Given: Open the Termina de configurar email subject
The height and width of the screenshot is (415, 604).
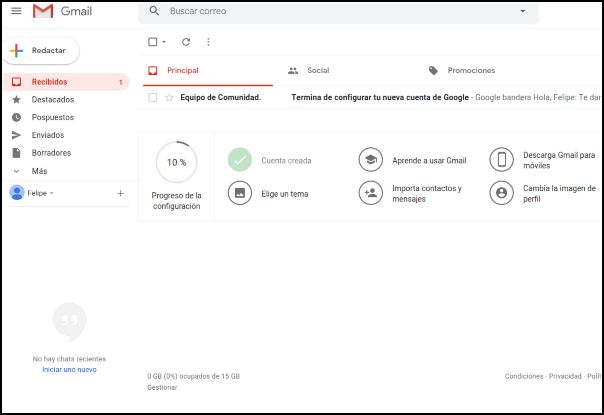Looking at the screenshot, I should [380, 97].
